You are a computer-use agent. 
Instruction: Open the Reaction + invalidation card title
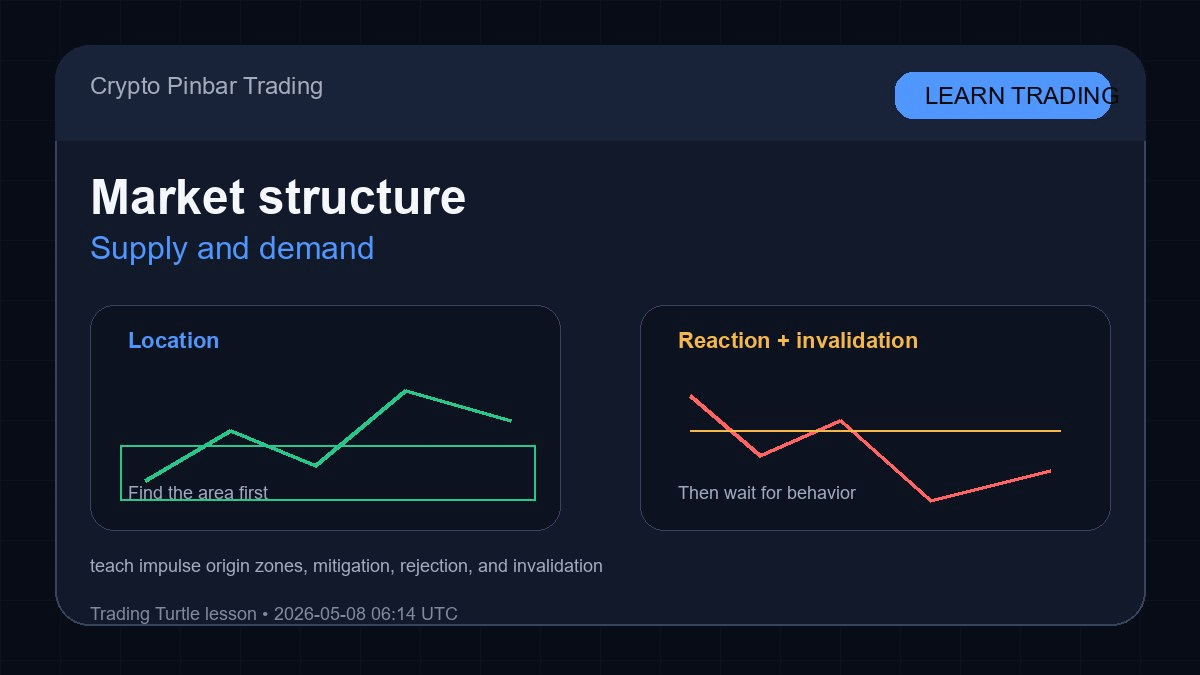tap(798, 340)
